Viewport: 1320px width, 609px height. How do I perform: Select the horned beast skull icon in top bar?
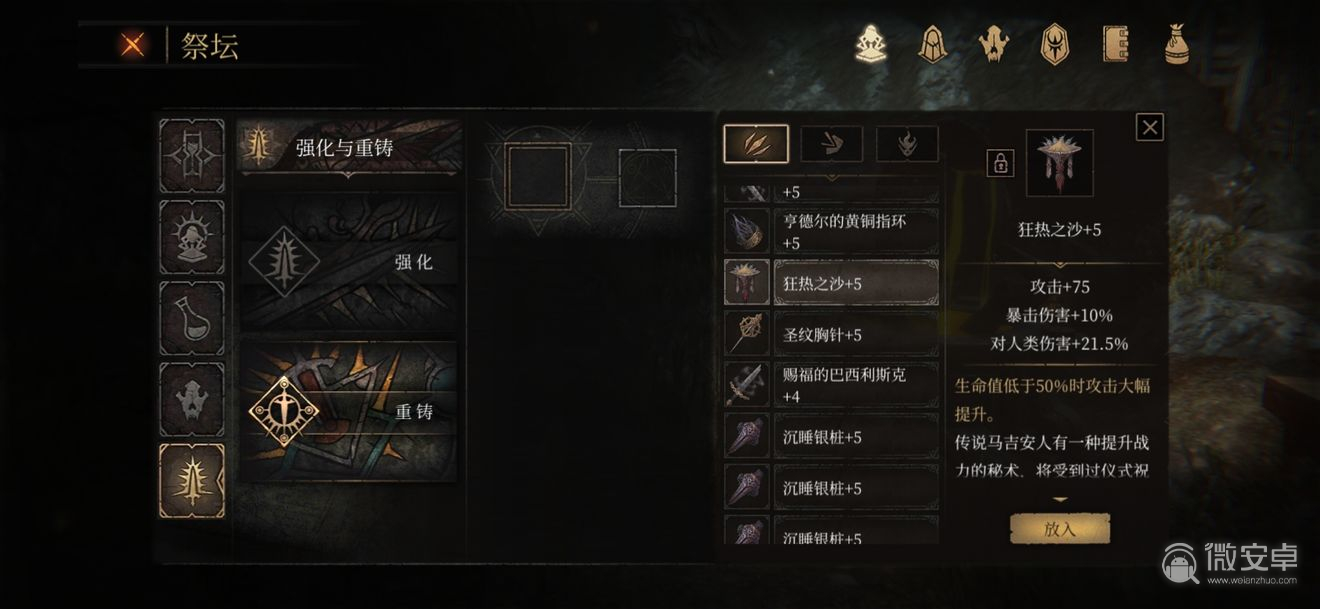995,45
